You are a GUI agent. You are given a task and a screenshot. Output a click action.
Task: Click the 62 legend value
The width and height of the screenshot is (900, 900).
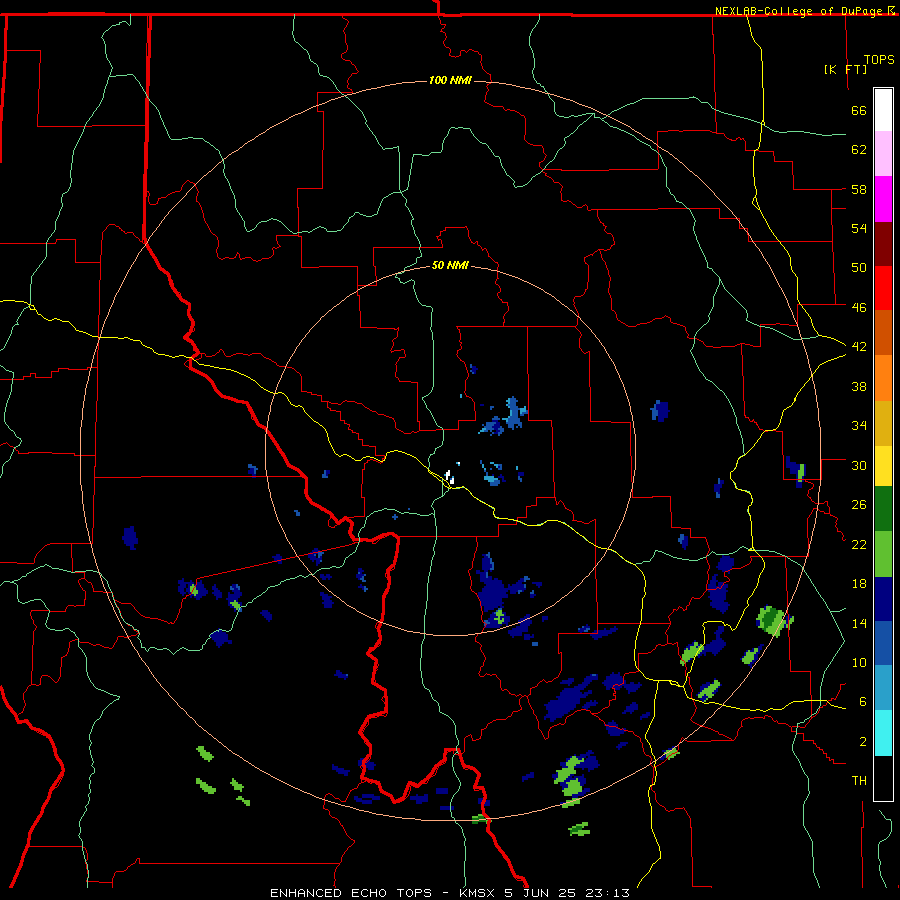coord(859,150)
